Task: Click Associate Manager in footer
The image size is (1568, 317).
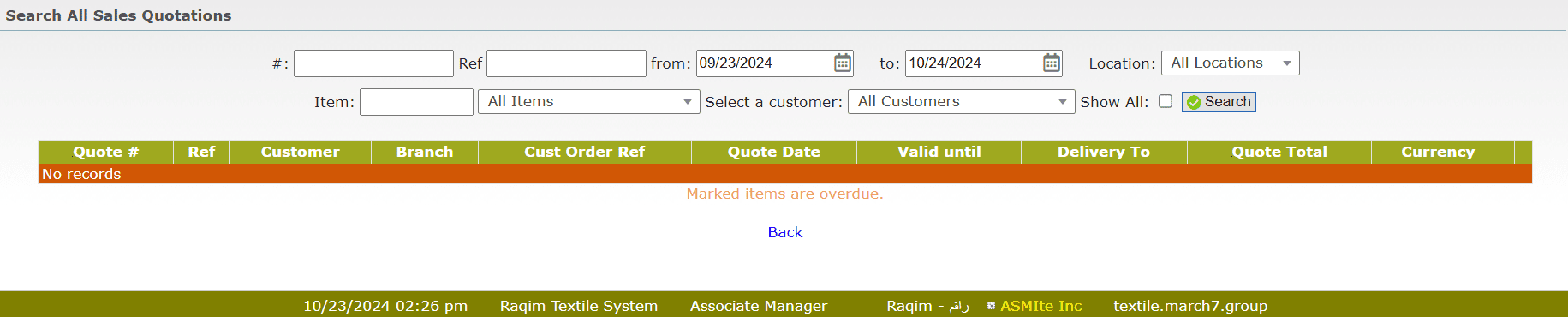Action: tap(759, 306)
